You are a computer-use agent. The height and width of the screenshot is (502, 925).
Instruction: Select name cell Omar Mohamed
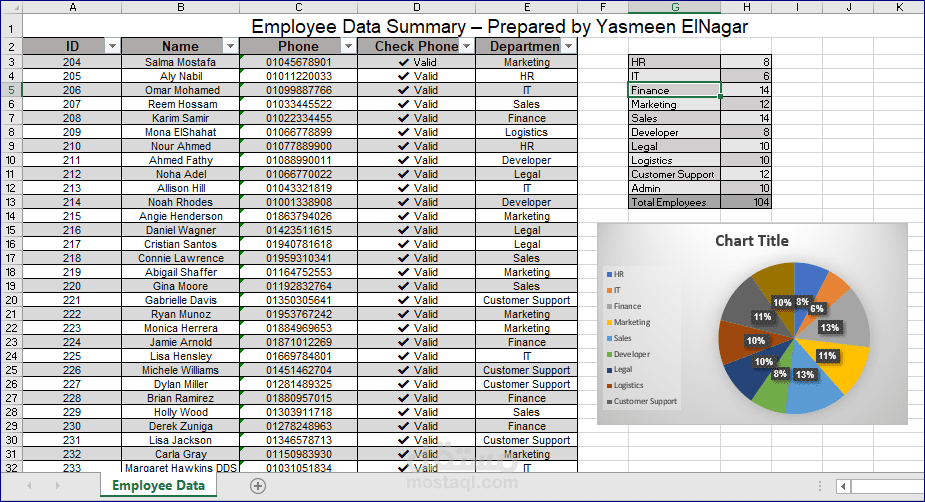point(181,90)
